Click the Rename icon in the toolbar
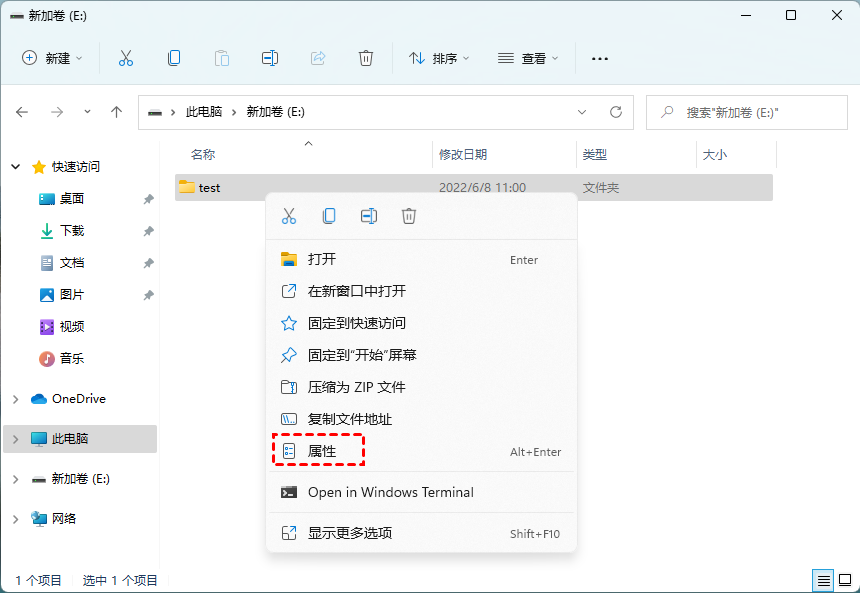This screenshot has height=593, width=860. click(x=269, y=58)
